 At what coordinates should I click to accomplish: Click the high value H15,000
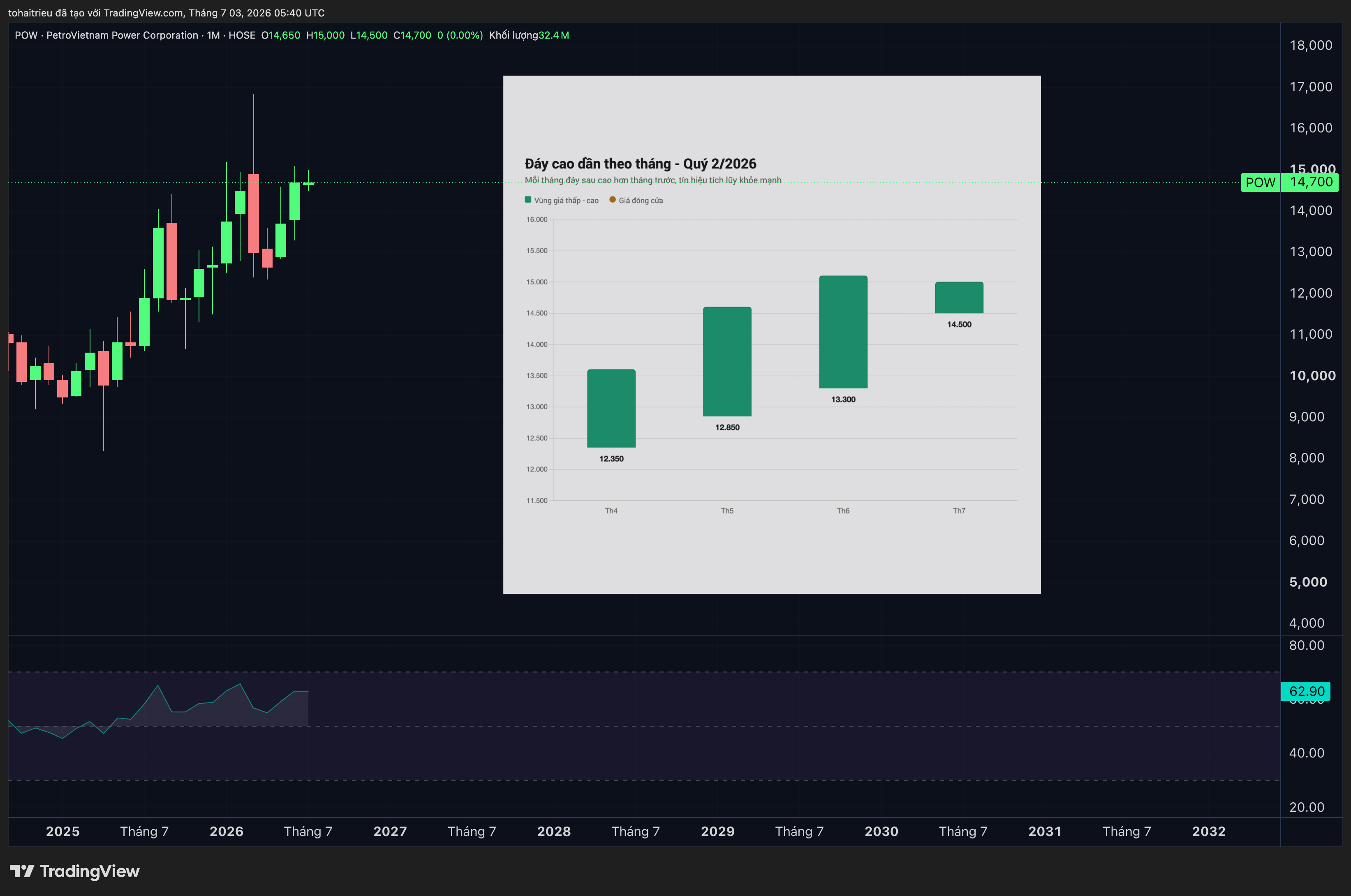pos(325,35)
